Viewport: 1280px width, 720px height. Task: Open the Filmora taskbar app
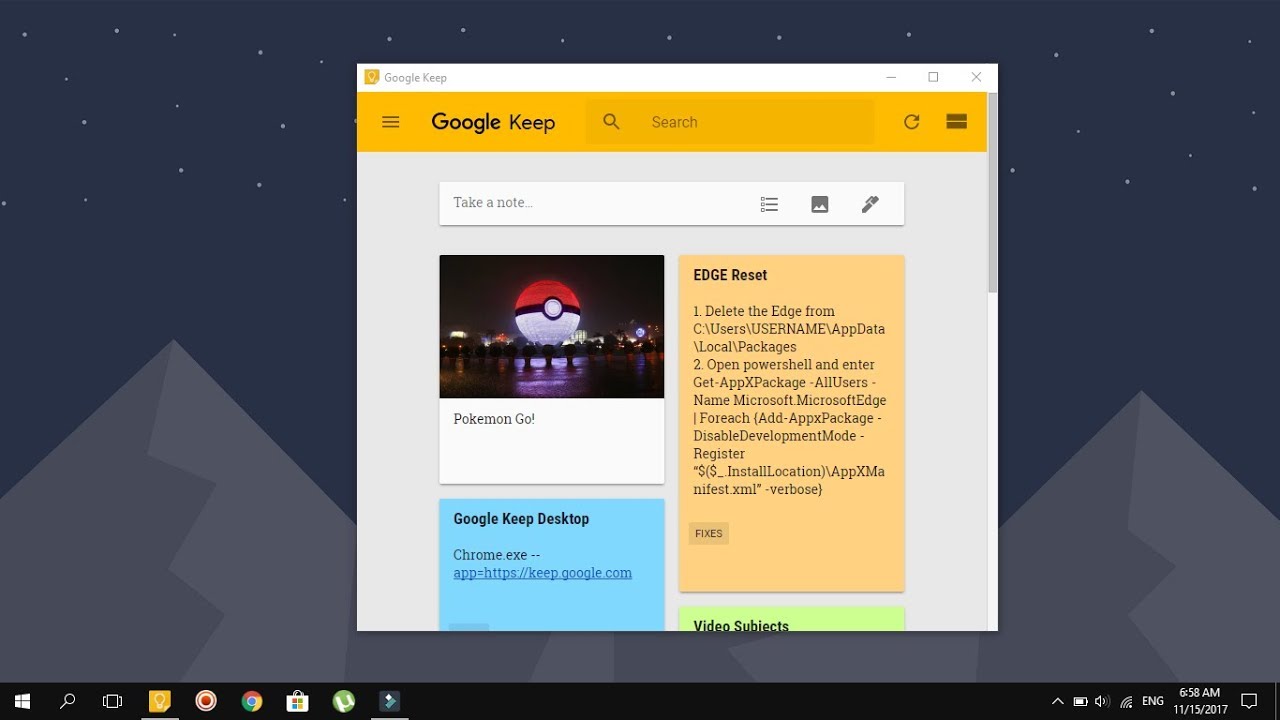(389, 701)
